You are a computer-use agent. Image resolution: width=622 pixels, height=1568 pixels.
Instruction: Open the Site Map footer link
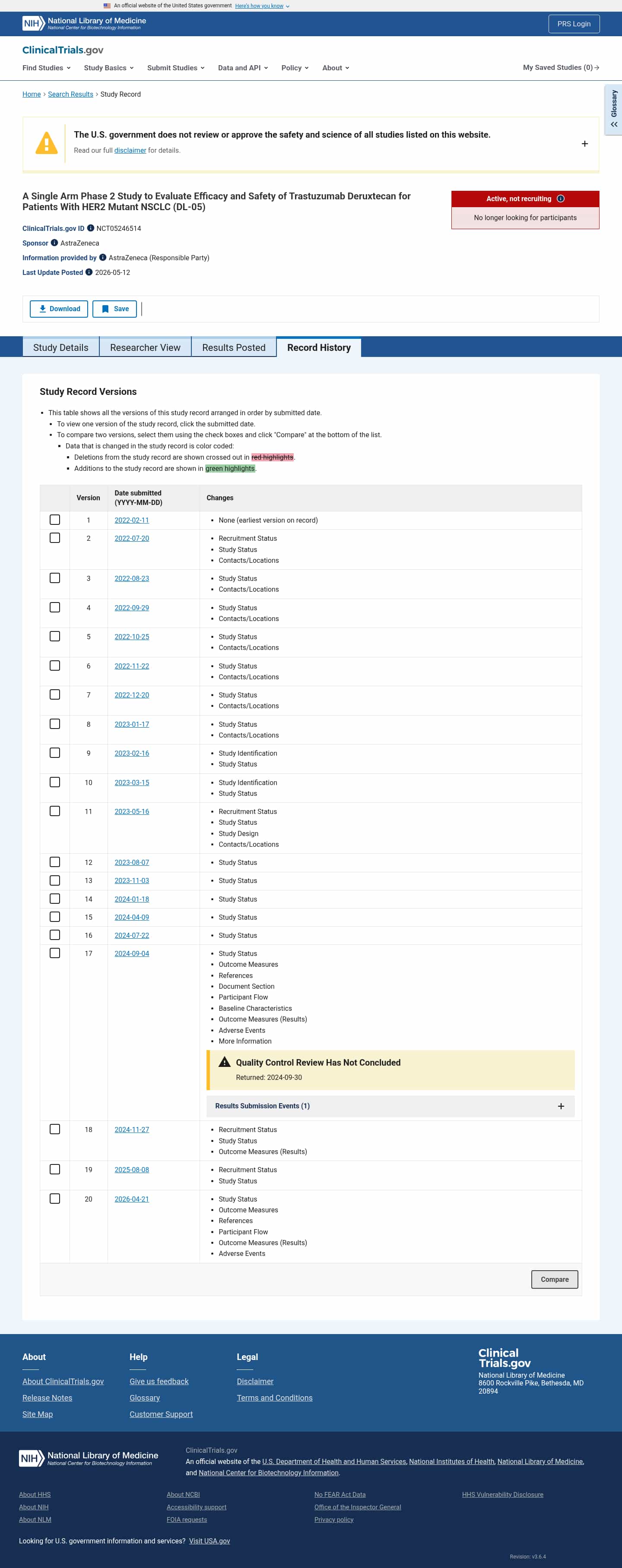[x=38, y=1414]
